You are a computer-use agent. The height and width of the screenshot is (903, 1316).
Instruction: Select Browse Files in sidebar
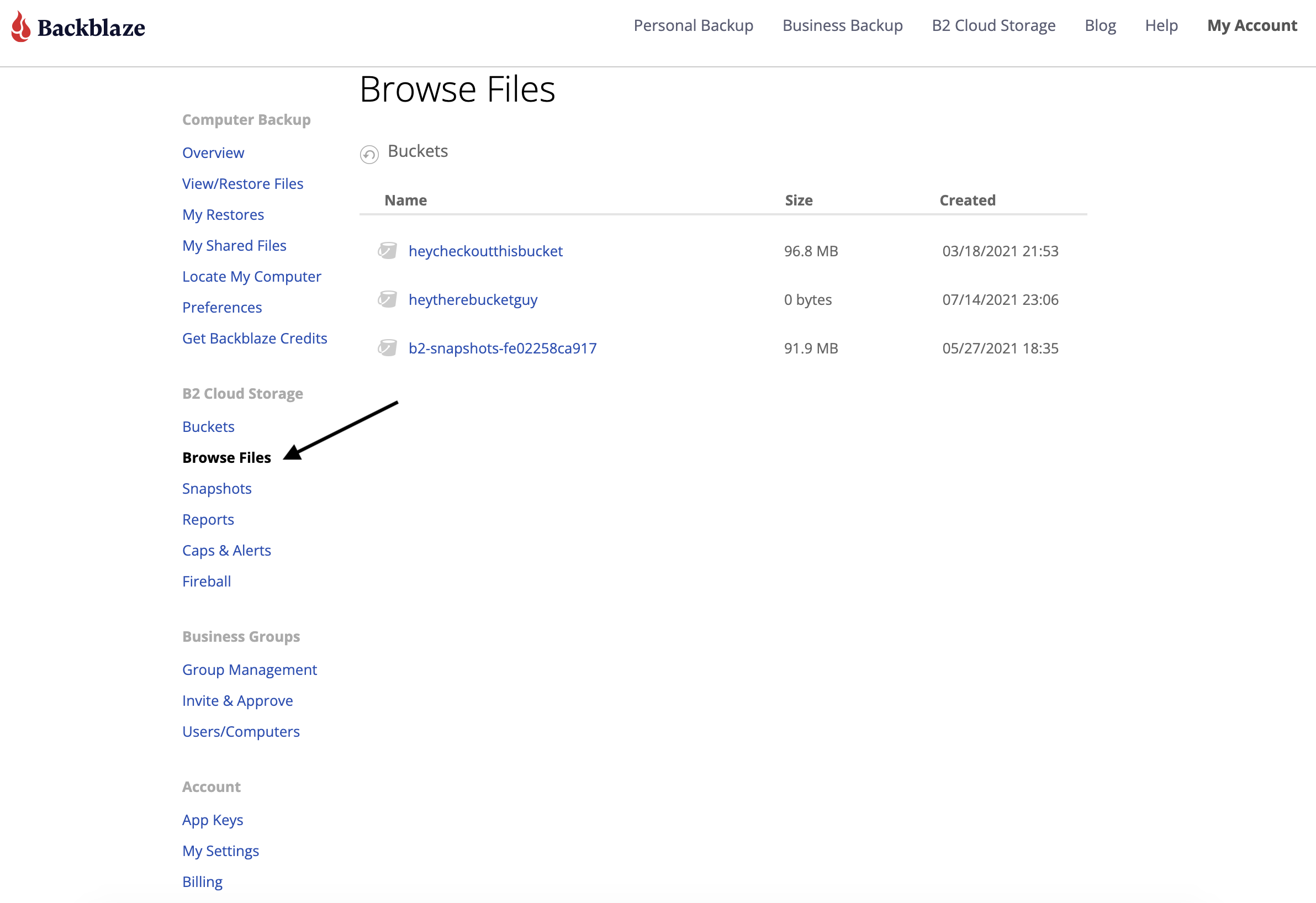pyautogui.click(x=226, y=457)
